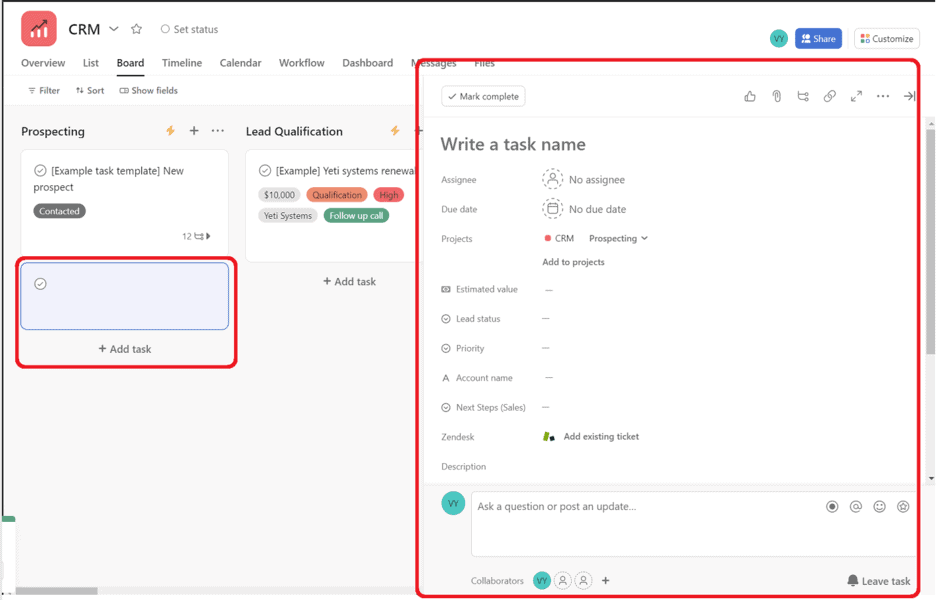939x600 pixels.
Task: Click the Share button
Action: tap(818, 38)
